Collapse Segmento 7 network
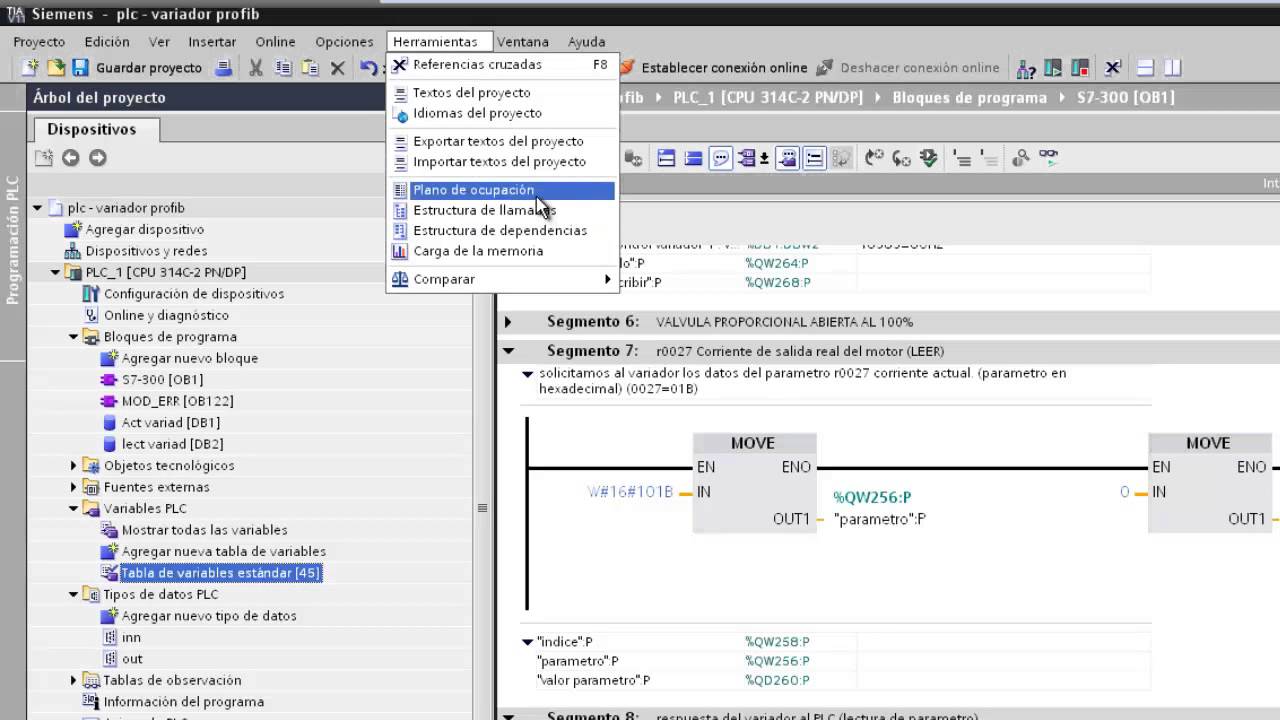The width and height of the screenshot is (1280, 720). 508,351
